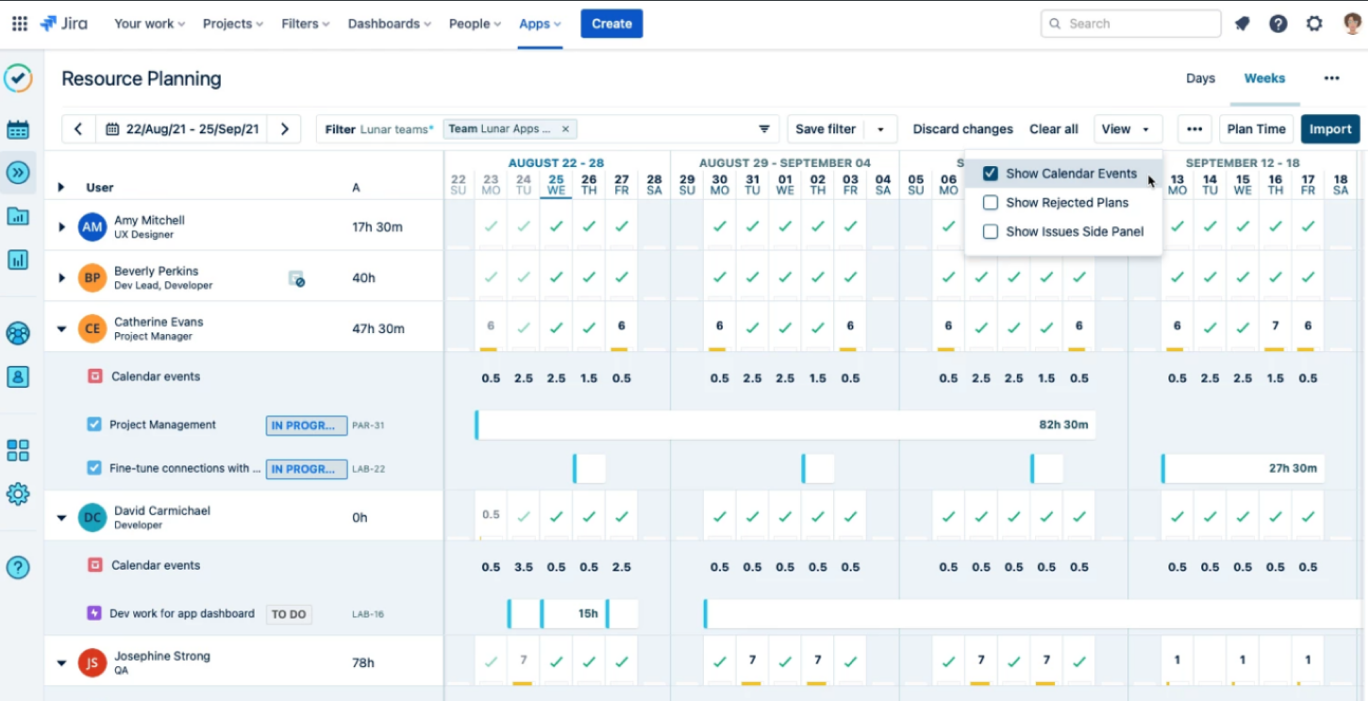Click the notifications bell icon
Viewport: 1368px width, 701px height.
[1242, 24]
